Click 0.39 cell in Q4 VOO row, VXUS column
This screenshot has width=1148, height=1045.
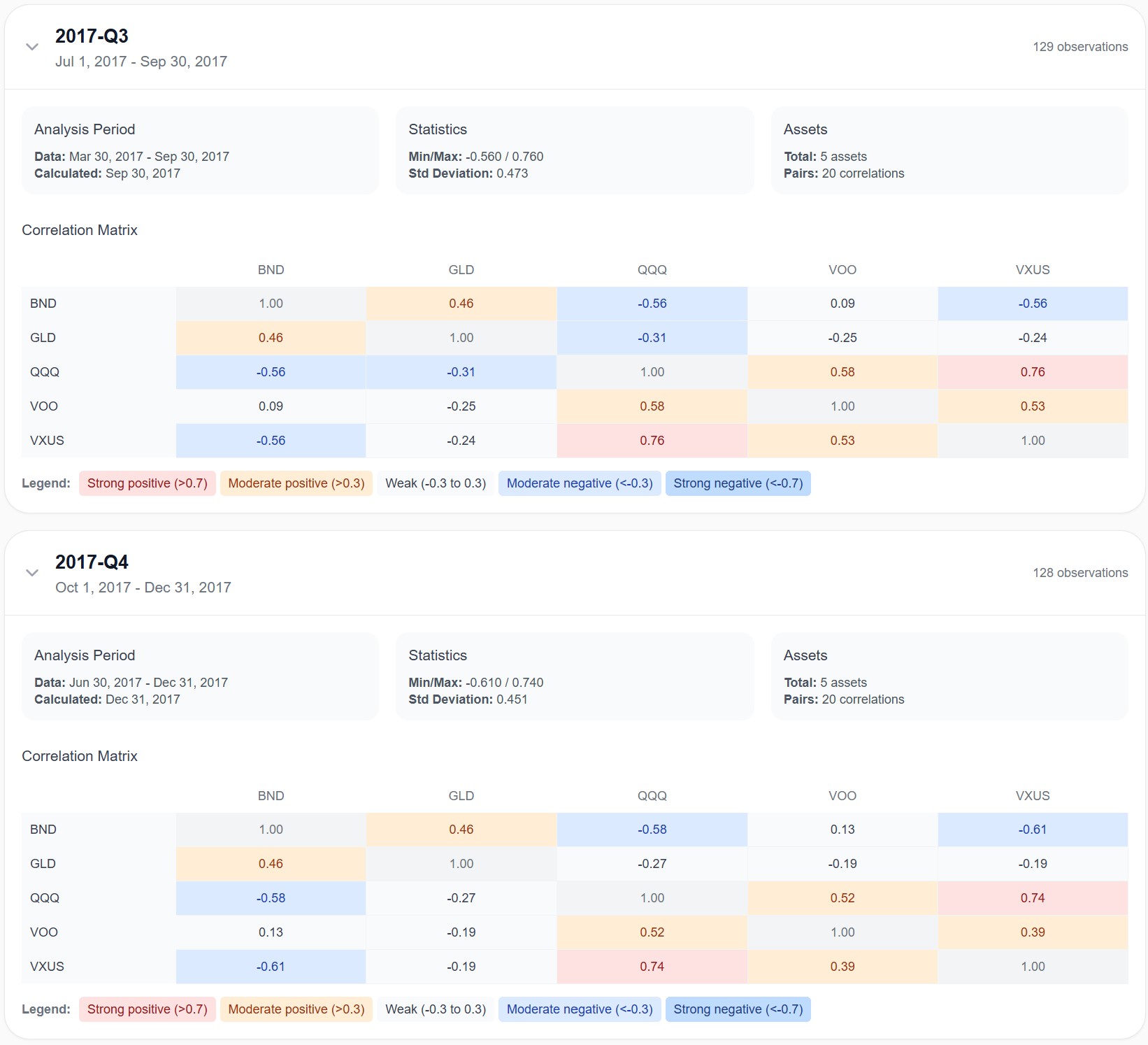tap(1033, 932)
